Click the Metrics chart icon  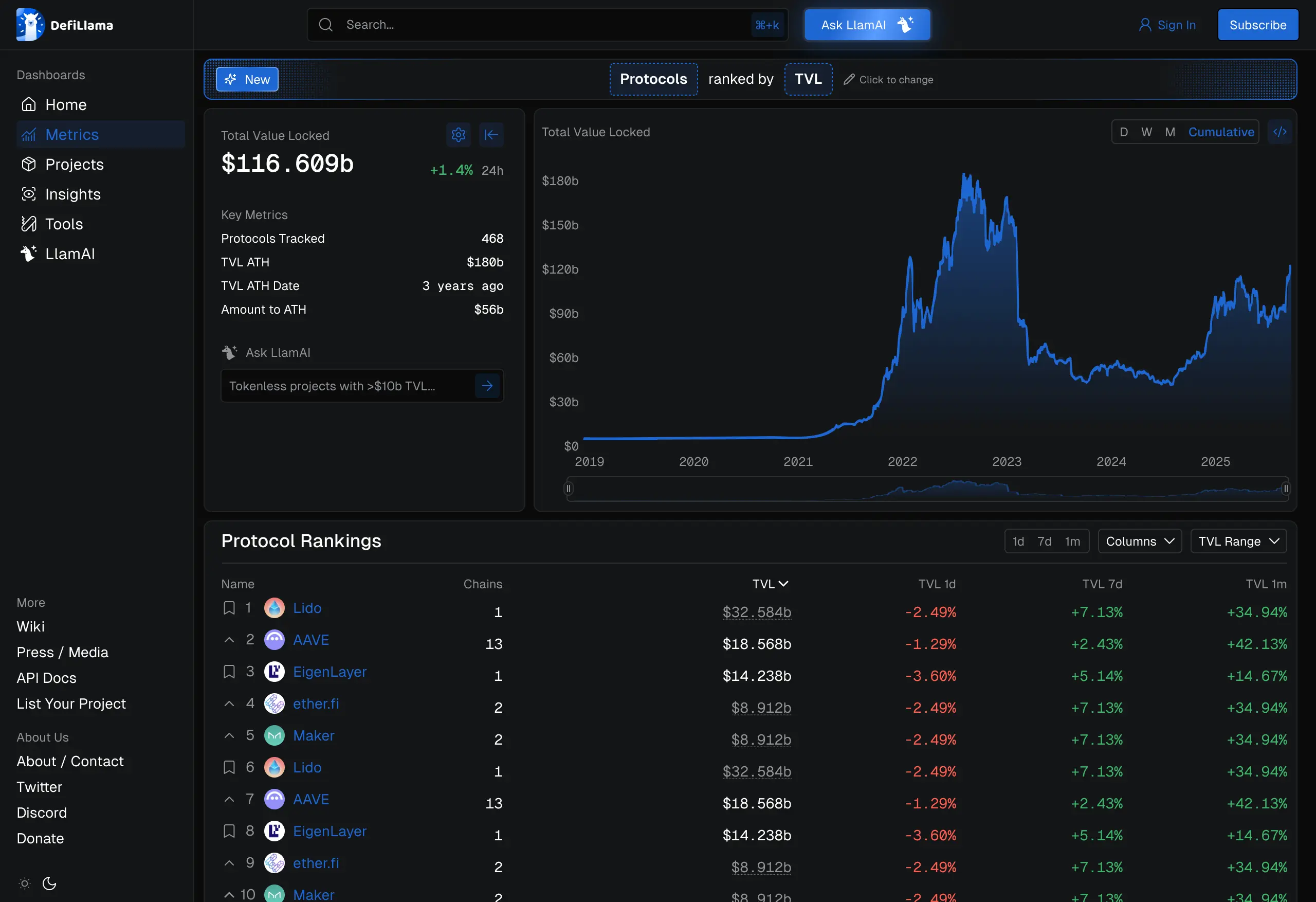click(x=29, y=135)
